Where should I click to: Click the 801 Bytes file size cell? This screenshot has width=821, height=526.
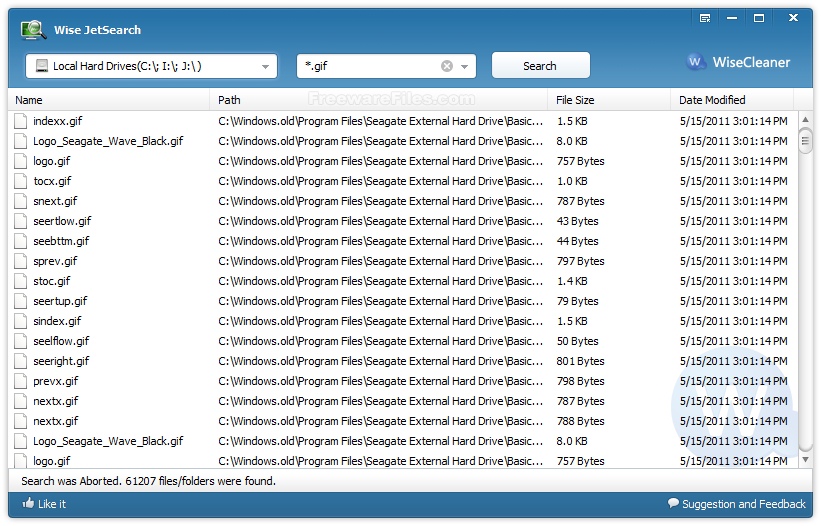pos(580,361)
